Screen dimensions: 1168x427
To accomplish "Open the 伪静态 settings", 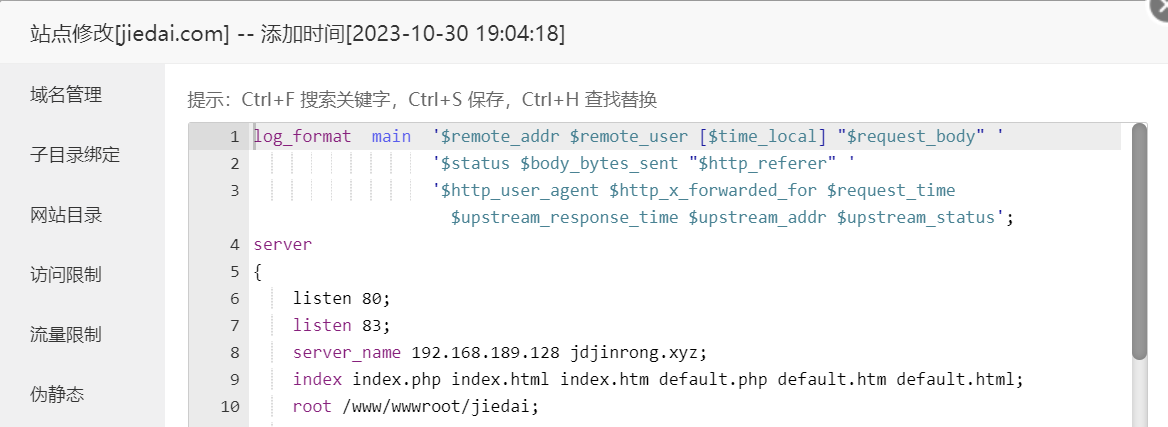I will [x=57, y=394].
